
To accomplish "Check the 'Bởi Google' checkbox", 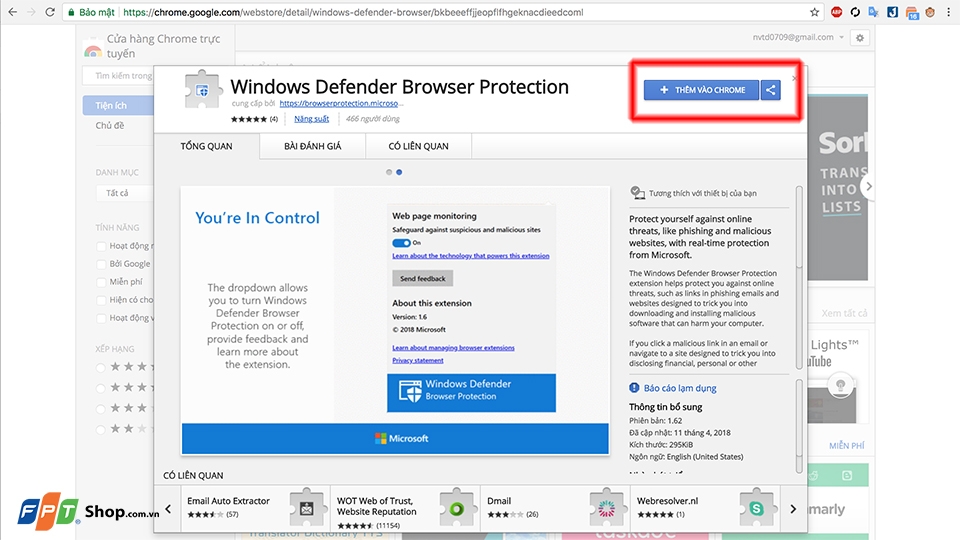I will coord(101,264).
